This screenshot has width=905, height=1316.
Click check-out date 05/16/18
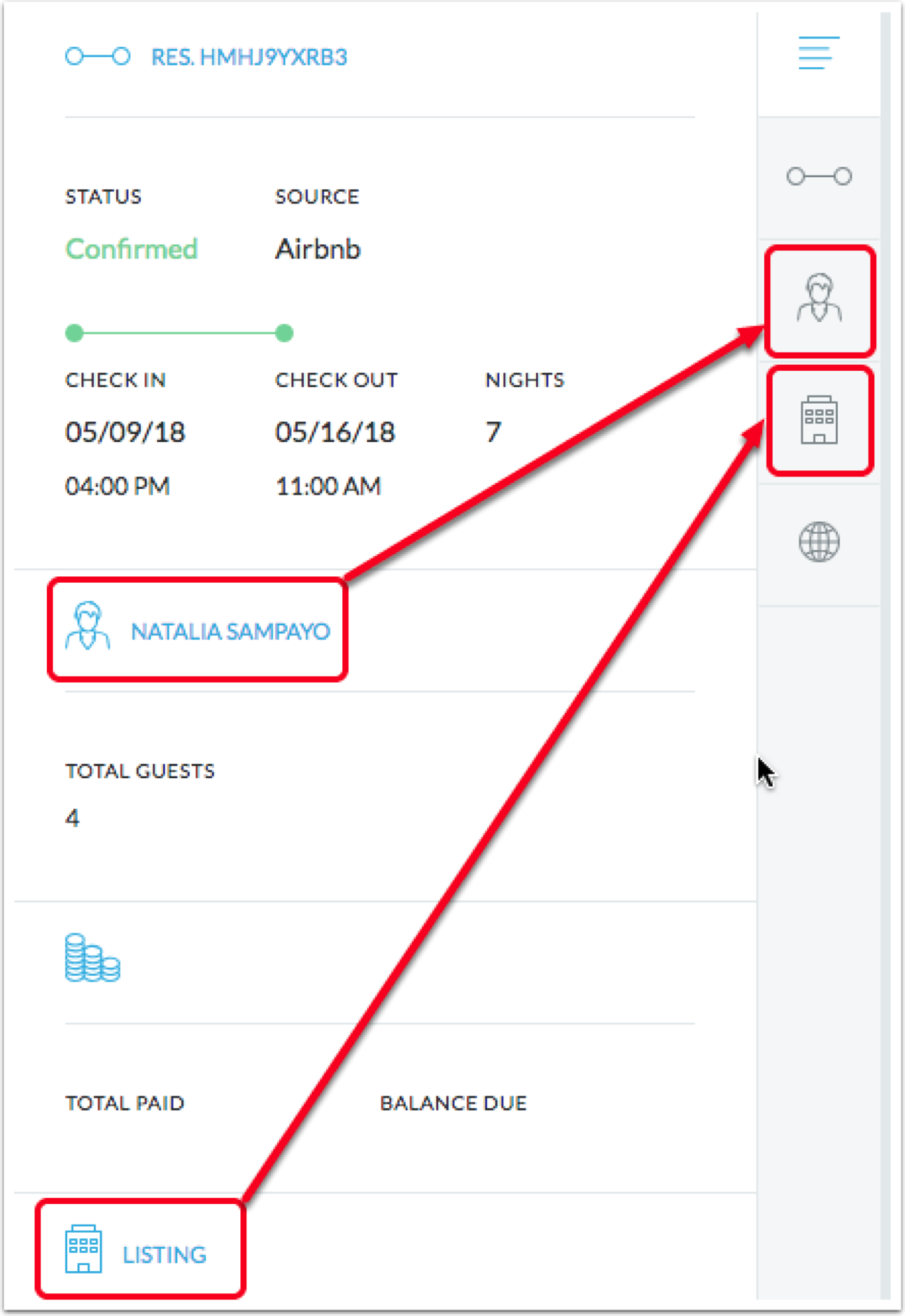tap(335, 432)
